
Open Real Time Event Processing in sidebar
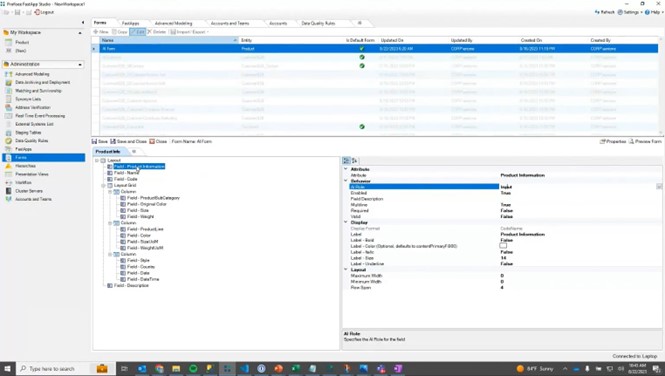[x=40, y=116]
